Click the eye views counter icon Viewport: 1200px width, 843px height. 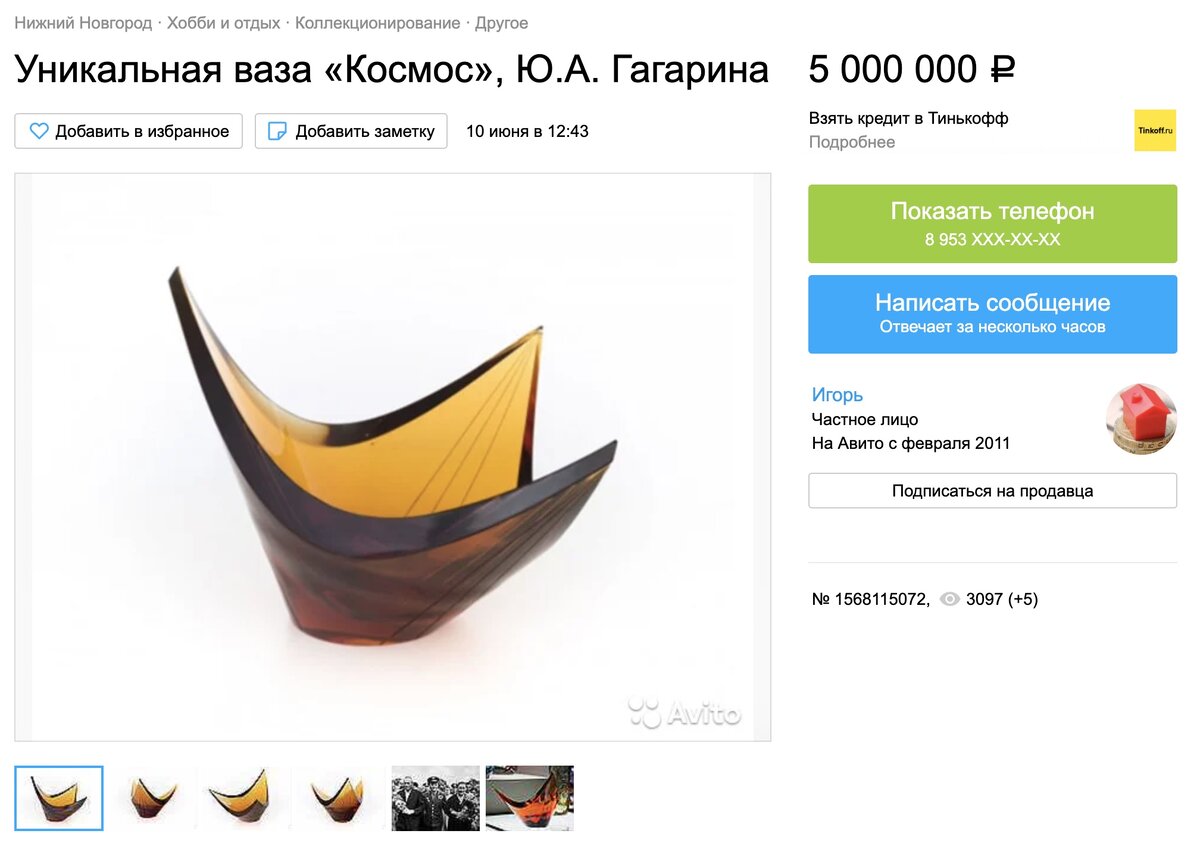click(950, 600)
